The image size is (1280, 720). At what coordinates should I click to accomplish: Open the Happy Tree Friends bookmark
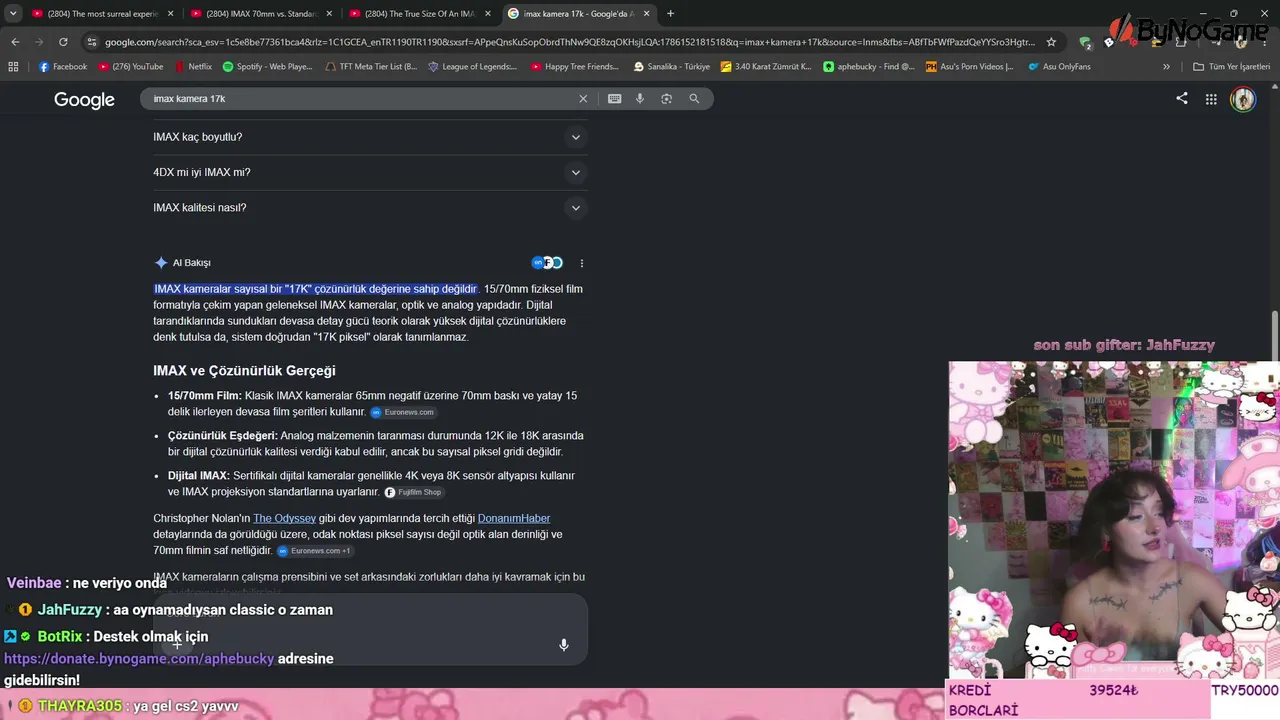[575, 67]
